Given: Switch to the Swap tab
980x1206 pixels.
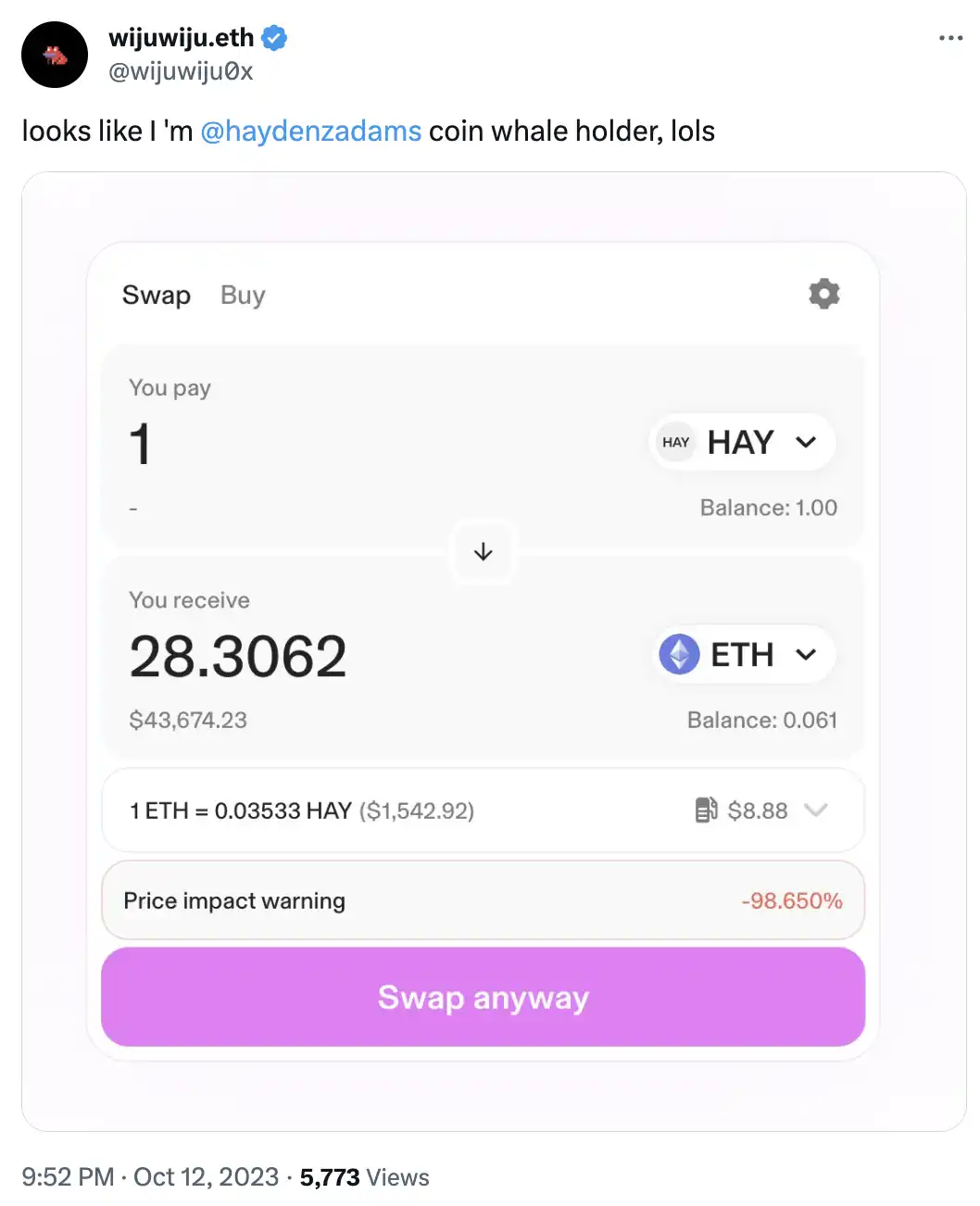Looking at the screenshot, I should point(157,295).
